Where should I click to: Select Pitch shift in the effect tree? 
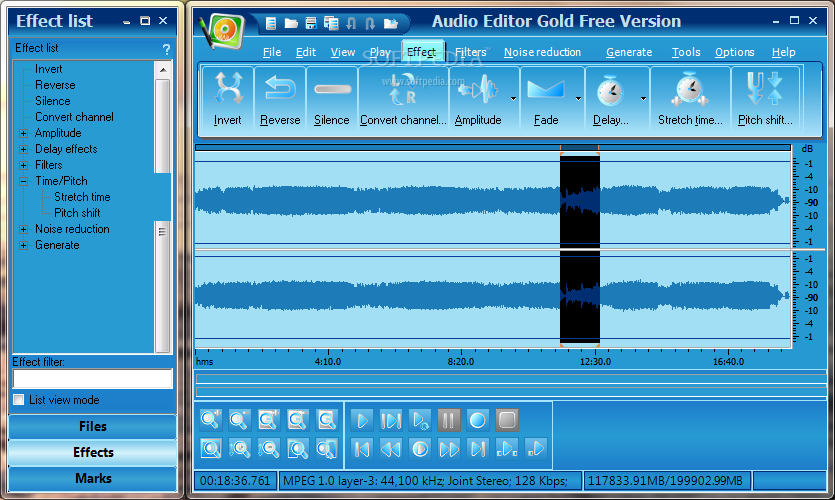pyautogui.click(x=77, y=213)
